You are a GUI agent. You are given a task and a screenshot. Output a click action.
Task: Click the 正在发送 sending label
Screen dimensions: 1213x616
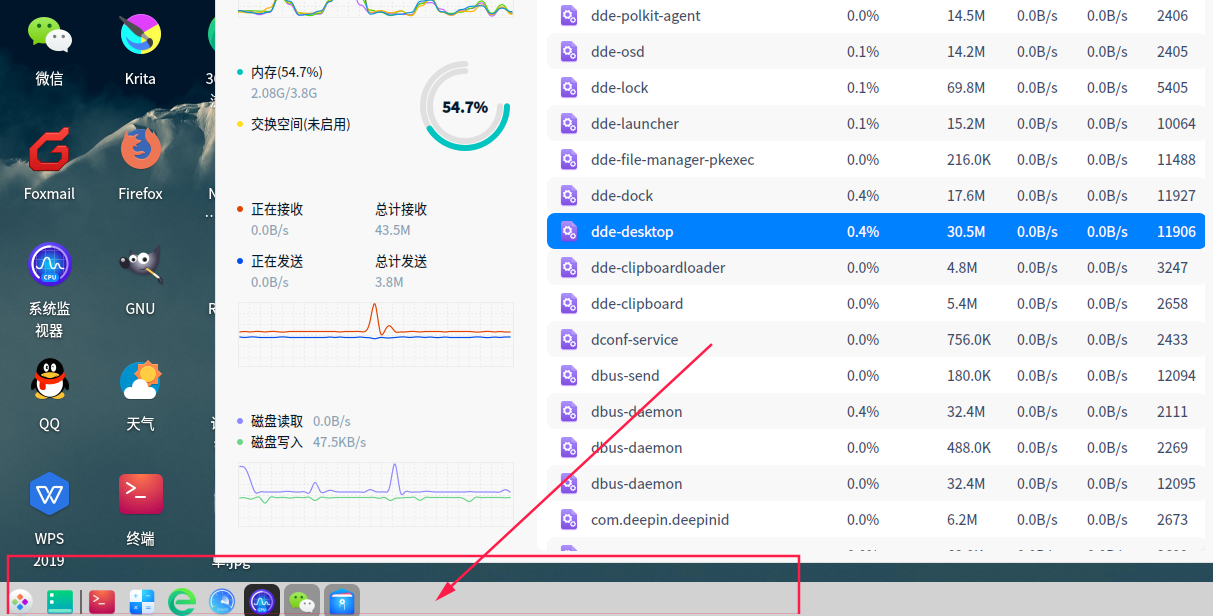click(277, 261)
